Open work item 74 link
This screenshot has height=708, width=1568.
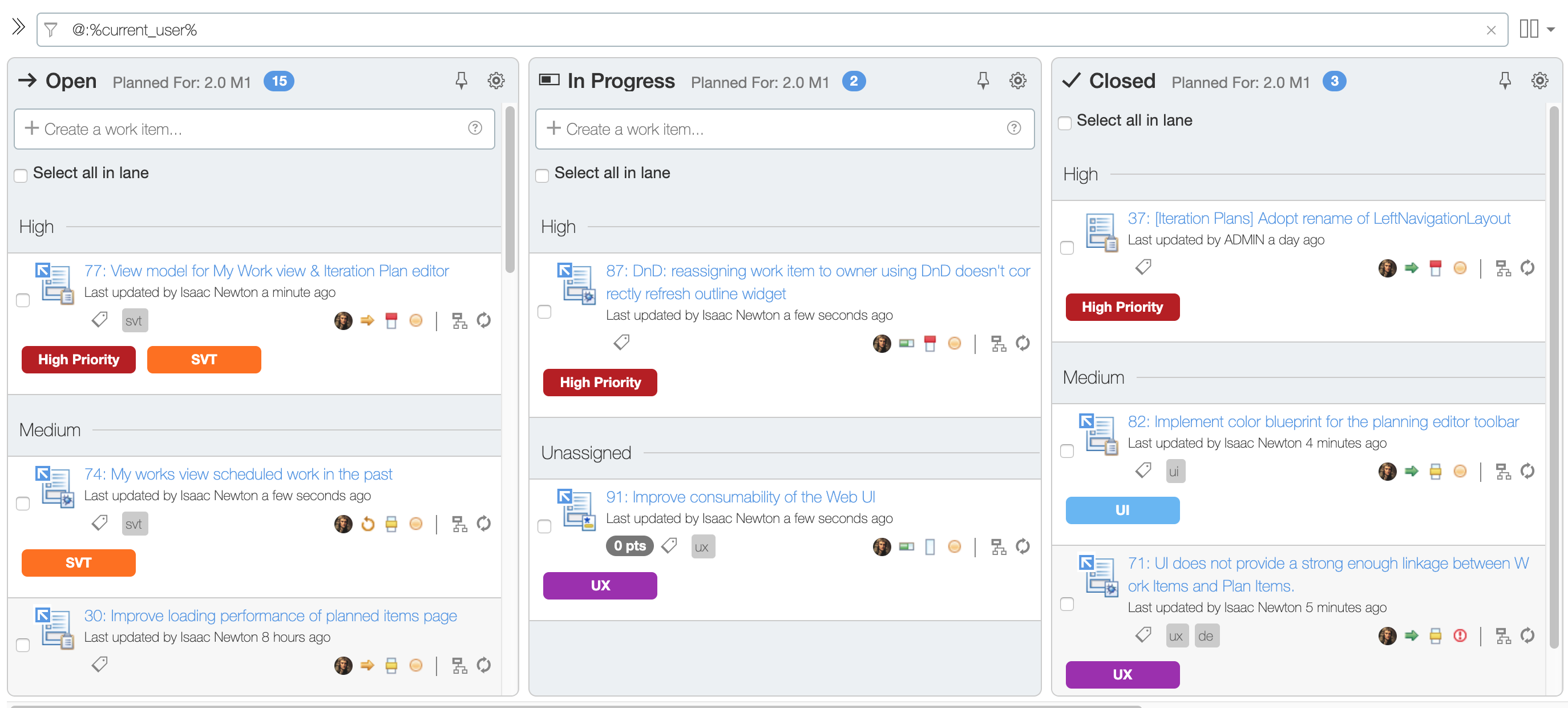[x=238, y=474]
